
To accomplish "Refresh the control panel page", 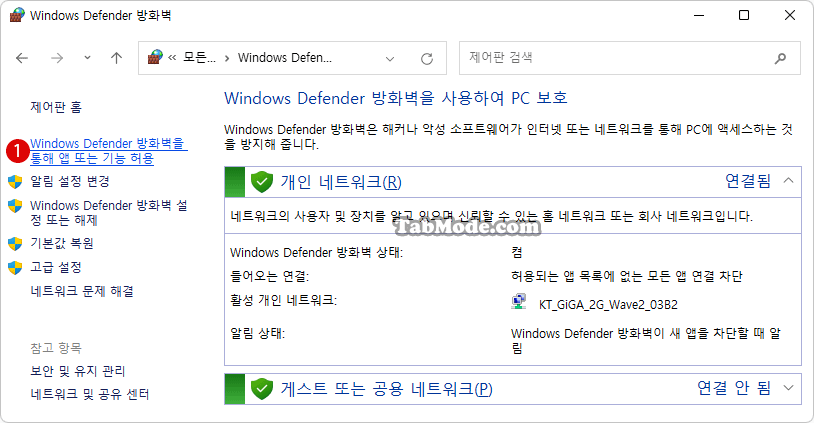I will point(427,59).
